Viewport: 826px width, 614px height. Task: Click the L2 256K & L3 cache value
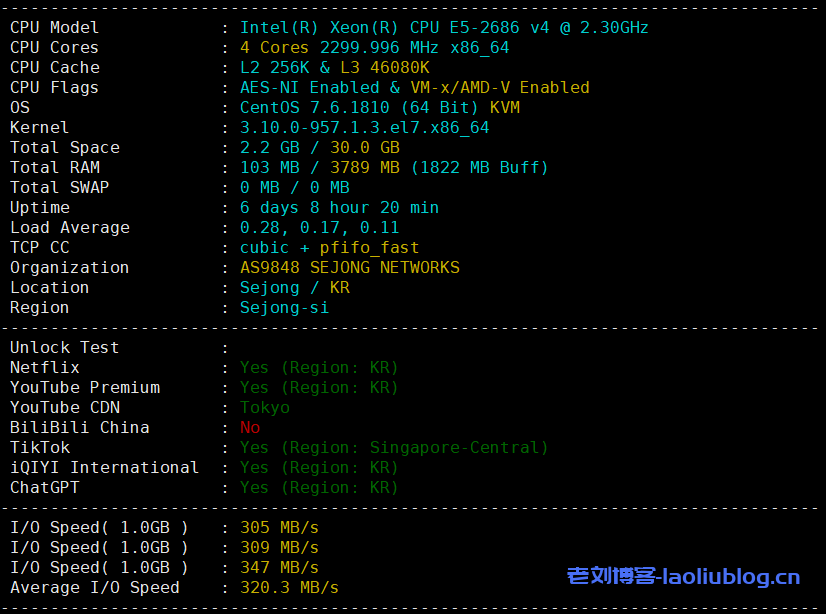click(x=334, y=68)
